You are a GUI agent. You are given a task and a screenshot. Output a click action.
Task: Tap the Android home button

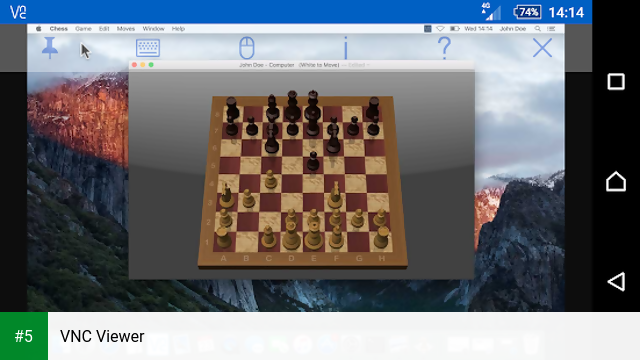616,181
